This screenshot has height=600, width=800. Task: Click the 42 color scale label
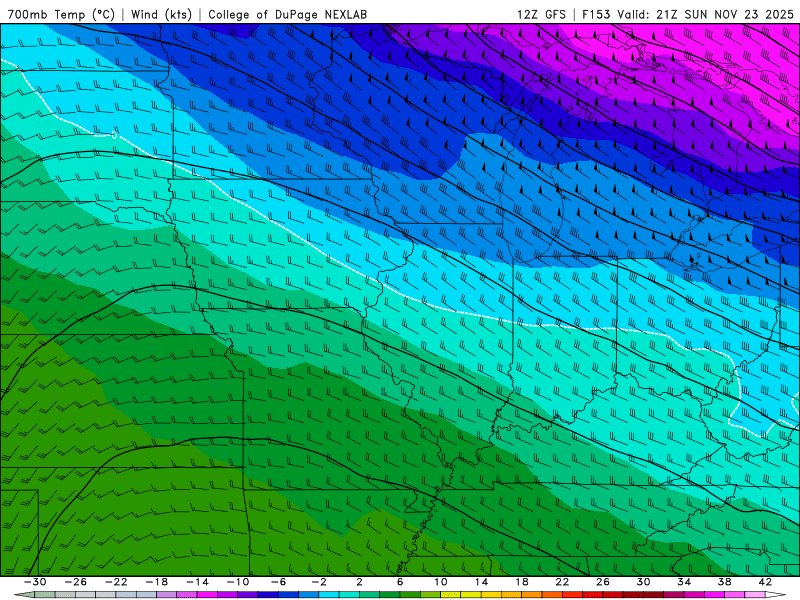765,582
